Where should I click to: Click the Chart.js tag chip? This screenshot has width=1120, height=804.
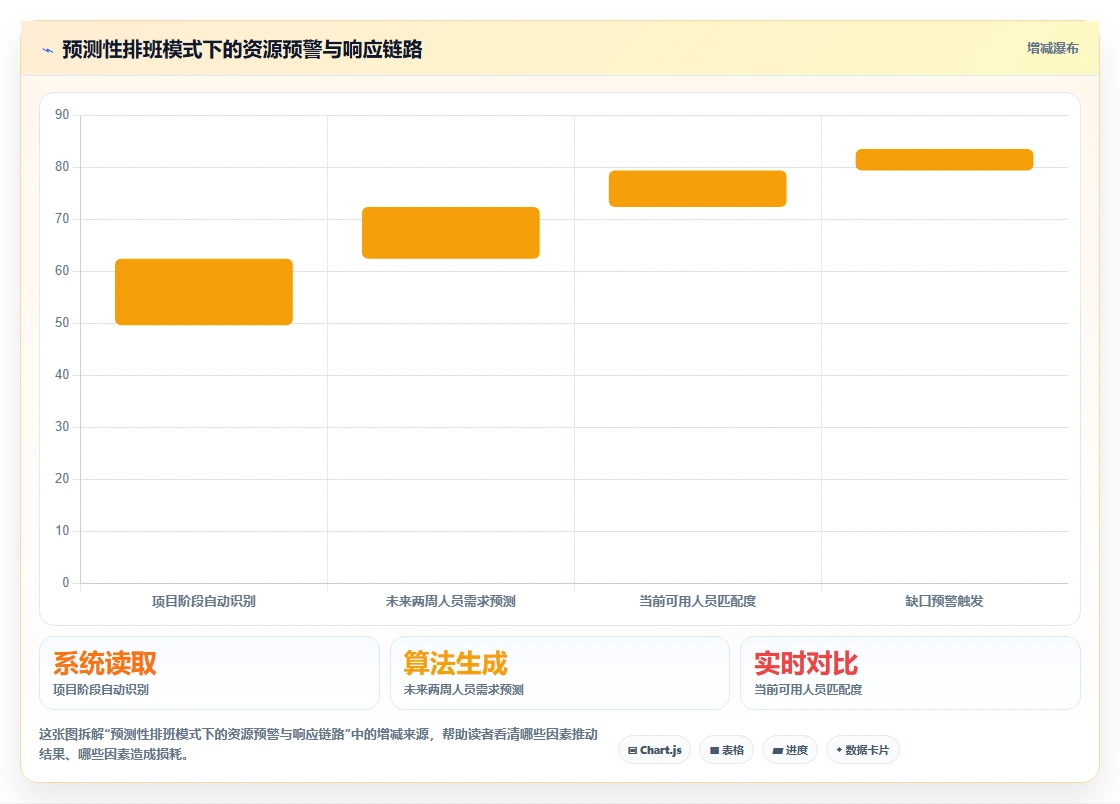click(x=654, y=750)
